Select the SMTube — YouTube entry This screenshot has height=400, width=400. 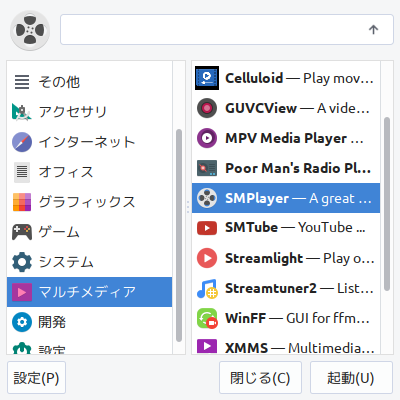click(x=286, y=228)
